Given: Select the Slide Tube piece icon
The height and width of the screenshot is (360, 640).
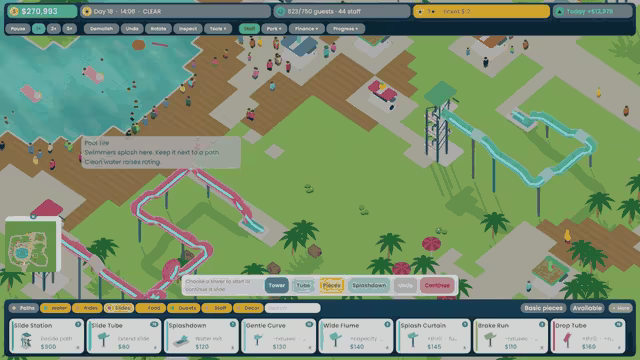Looking at the screenshot, I should tap(103, 340).
